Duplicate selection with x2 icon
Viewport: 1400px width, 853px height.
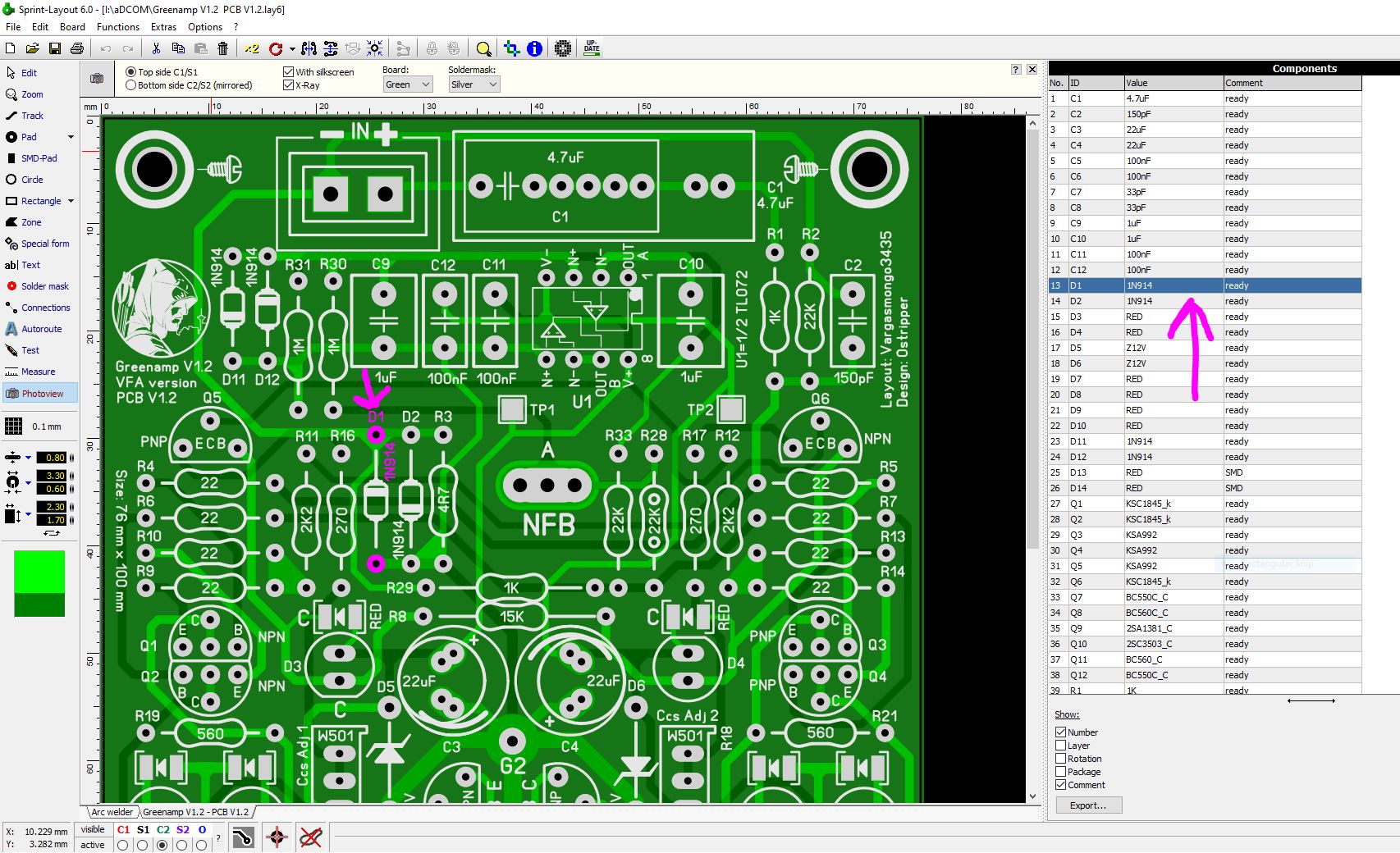(x=252, y=48)
